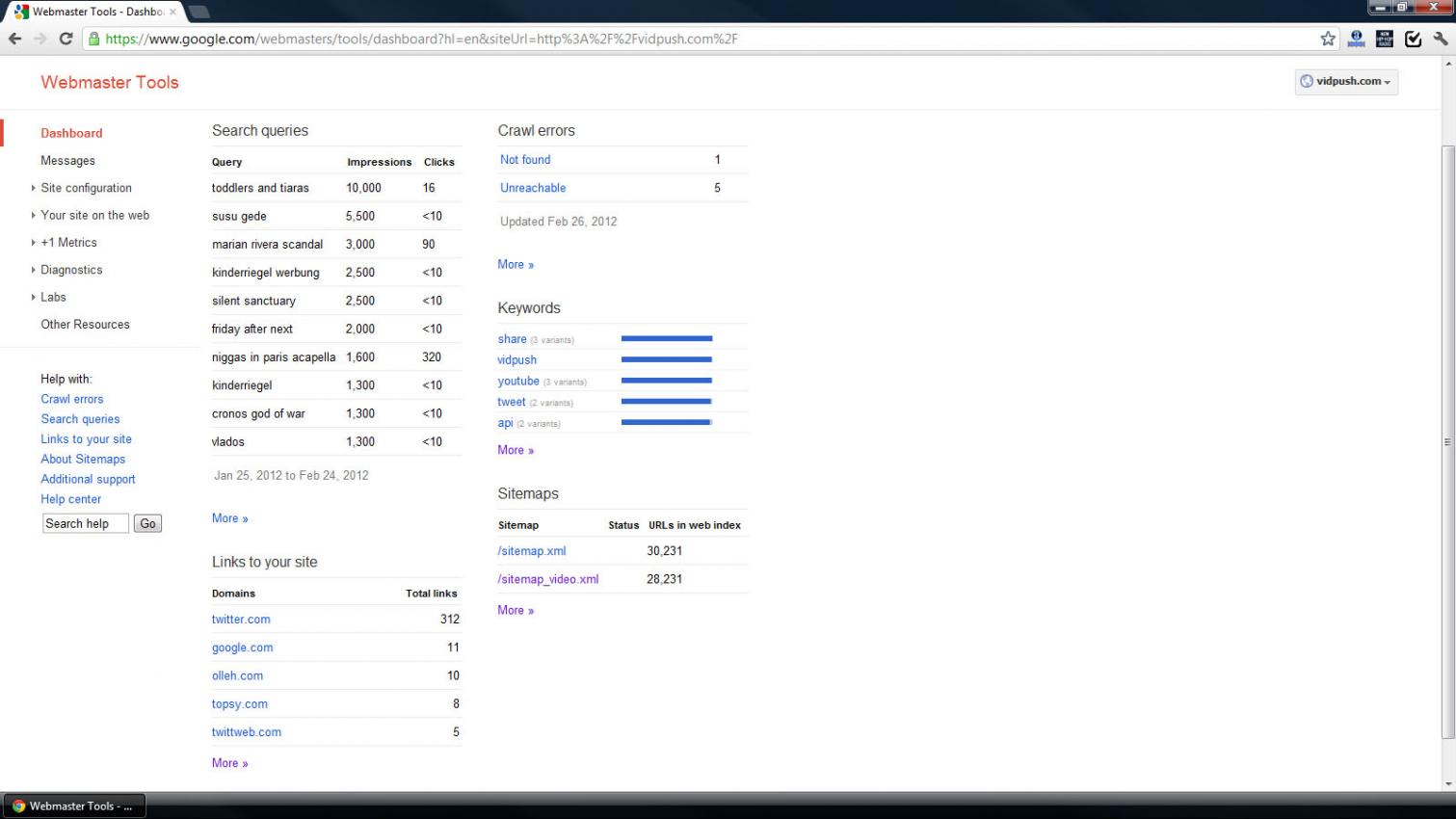
Task: Open twittweb.com in linking domains
Action: click(x=247, y=732)
